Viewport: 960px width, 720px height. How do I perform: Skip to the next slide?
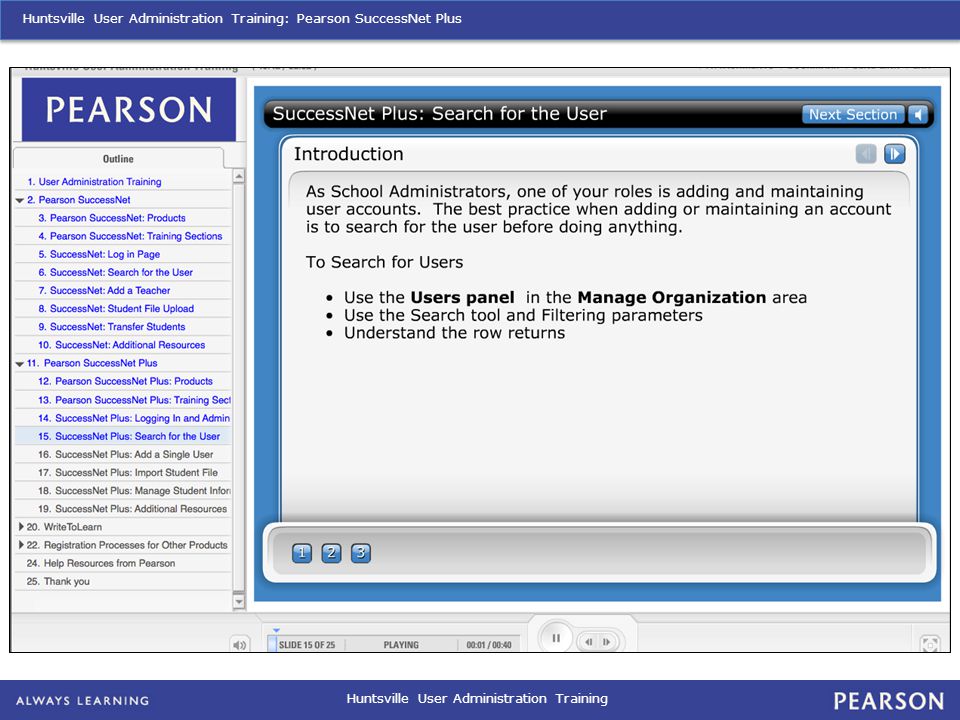point(607,642)
